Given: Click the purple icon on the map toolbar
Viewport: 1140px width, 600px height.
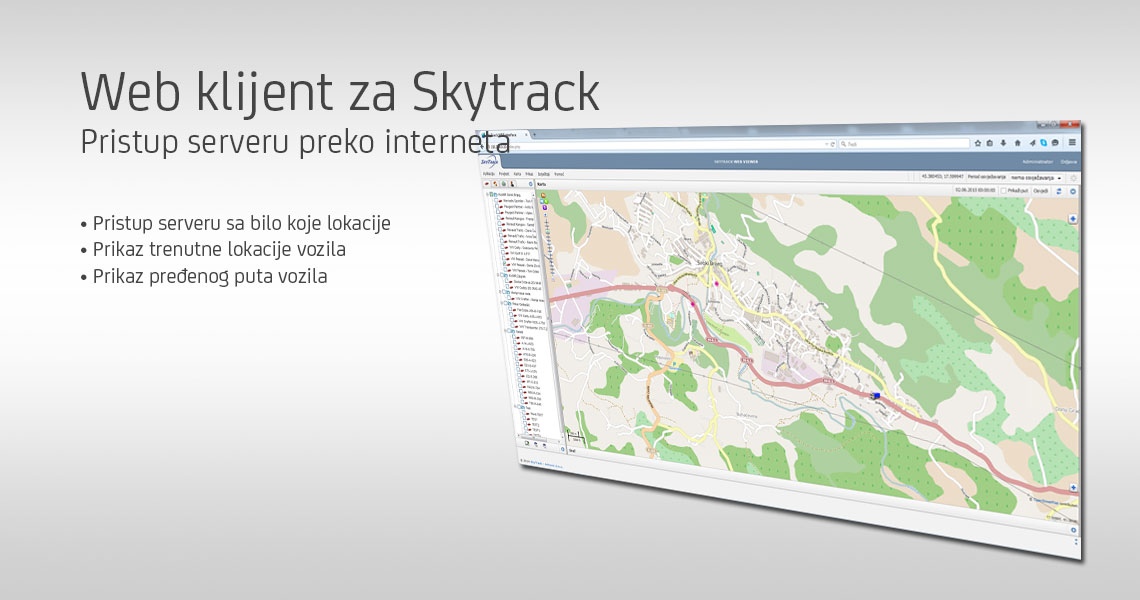Looking at the screenshot, I should pyautogui.click(x=545, y=207).
